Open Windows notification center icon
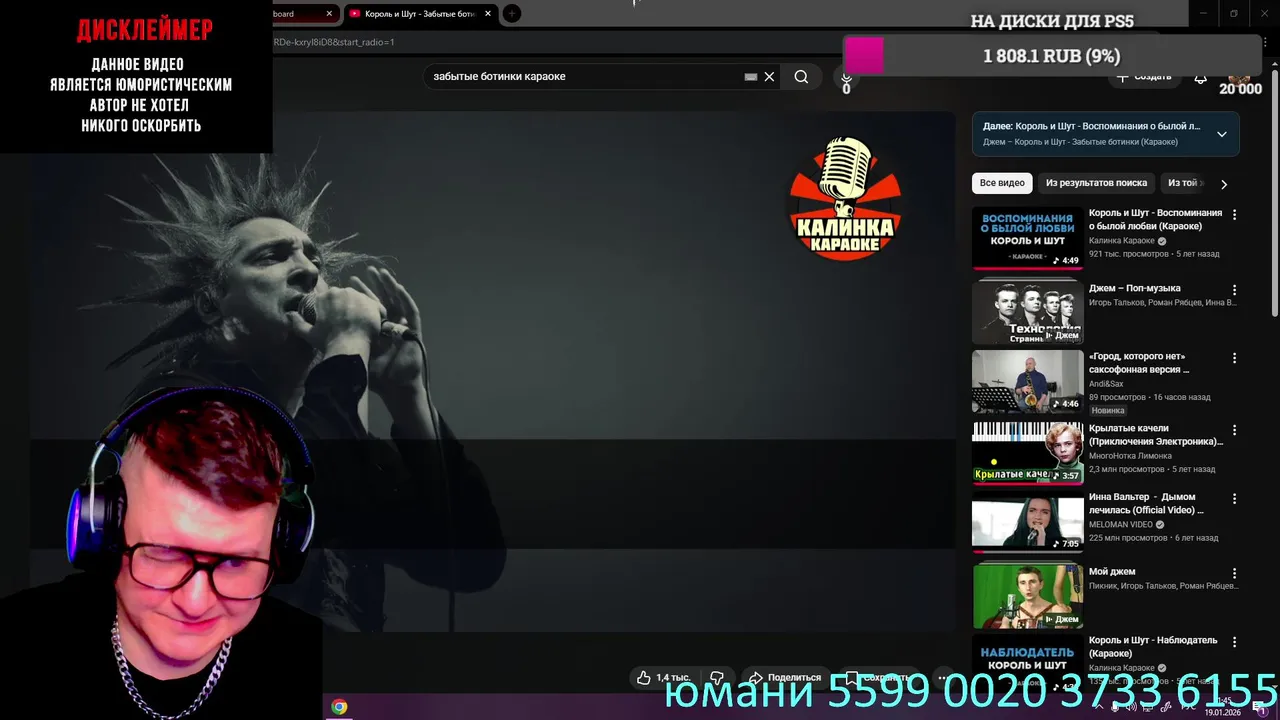This screenshot has width=1280, height=720. click(1261, 708)
